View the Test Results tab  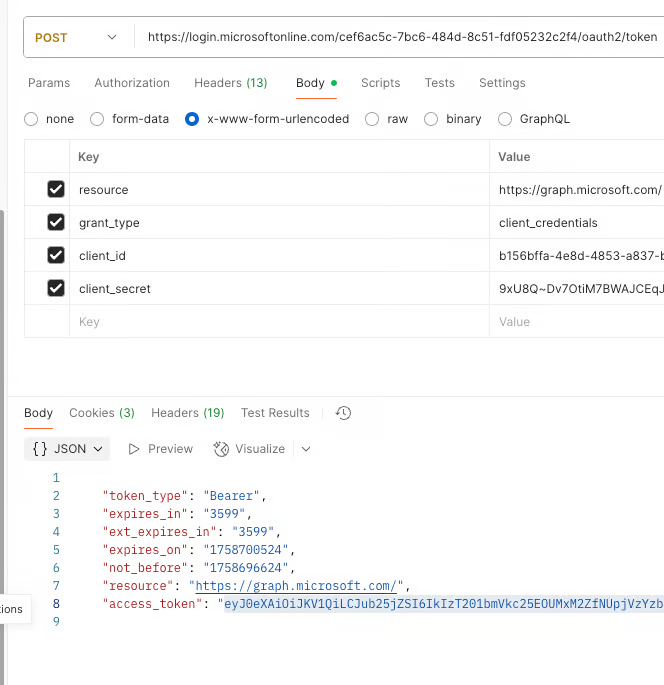(275, 413)
